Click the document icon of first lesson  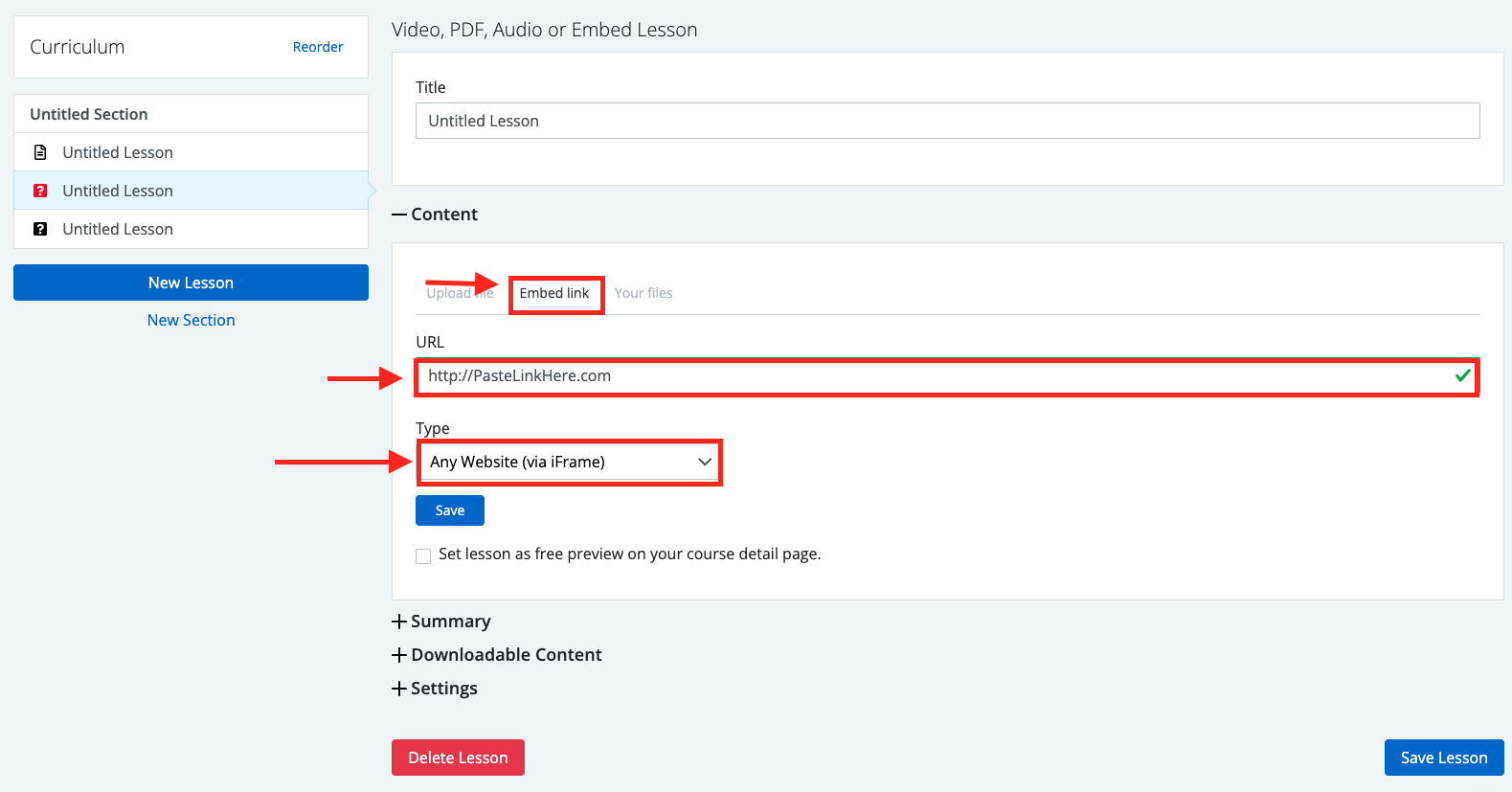click(40, 152)
